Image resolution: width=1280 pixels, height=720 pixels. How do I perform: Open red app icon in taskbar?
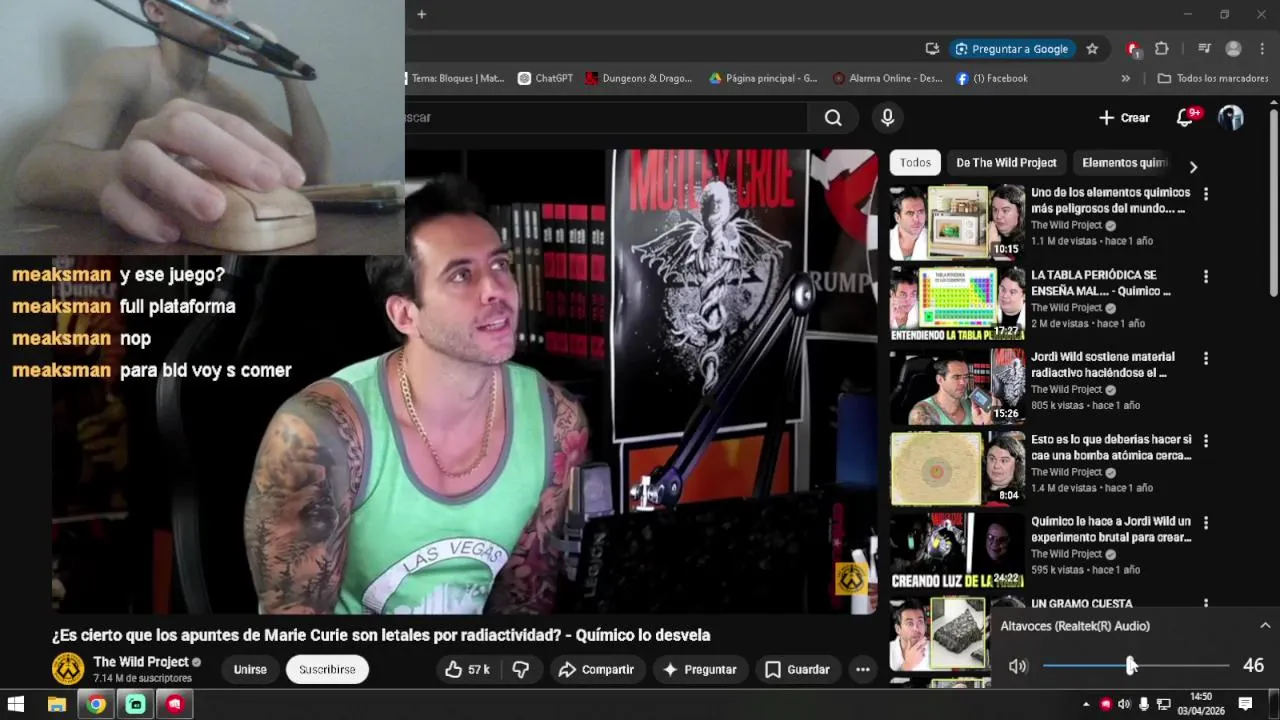[175, 704]
